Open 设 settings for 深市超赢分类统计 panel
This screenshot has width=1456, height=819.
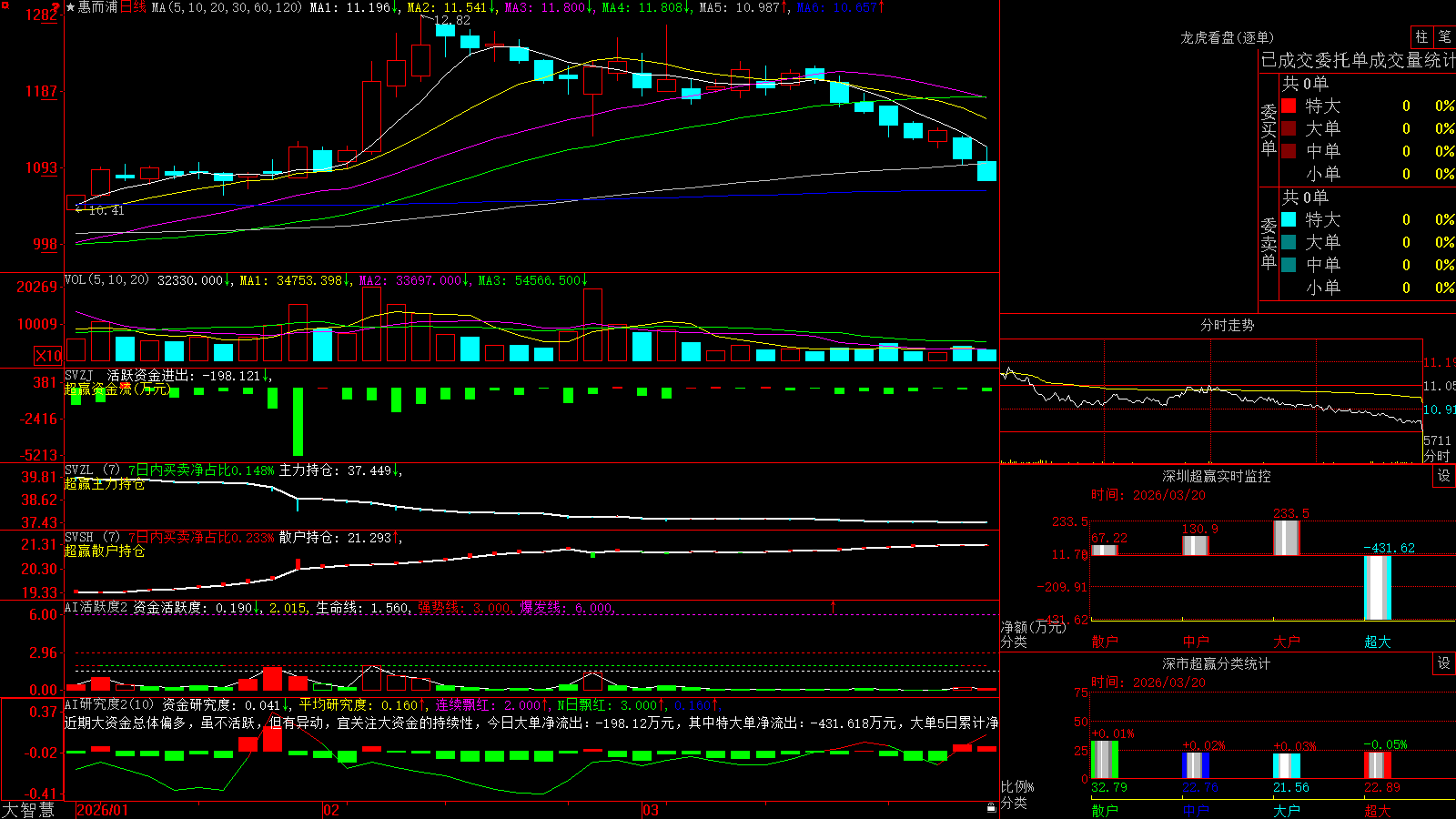1444,663
